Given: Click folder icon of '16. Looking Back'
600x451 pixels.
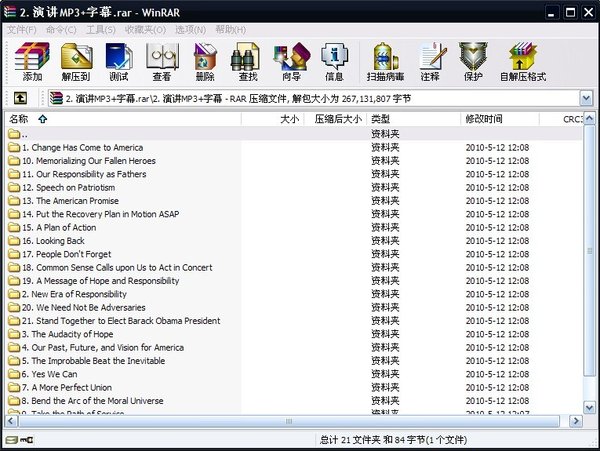Looking at the screenshot, I should tap(14, 241).
